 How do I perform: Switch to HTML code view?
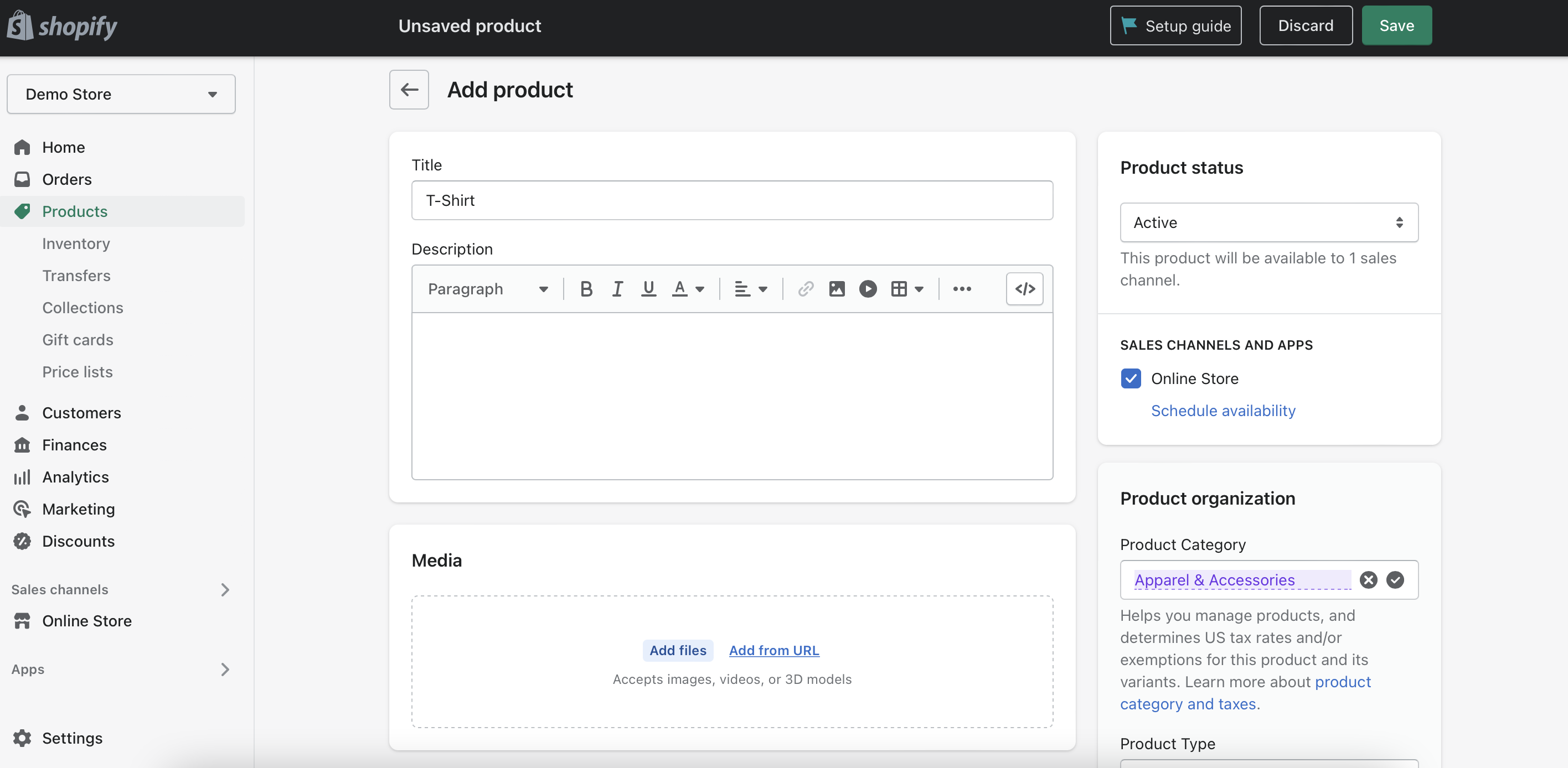click(x=1024, y=289)
